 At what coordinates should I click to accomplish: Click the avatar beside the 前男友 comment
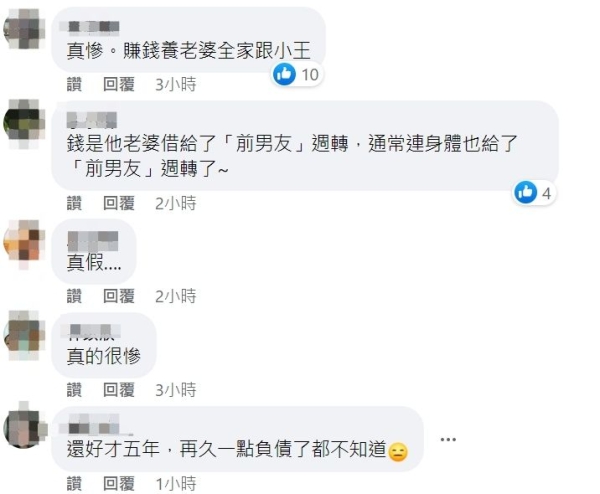(24, 124)
